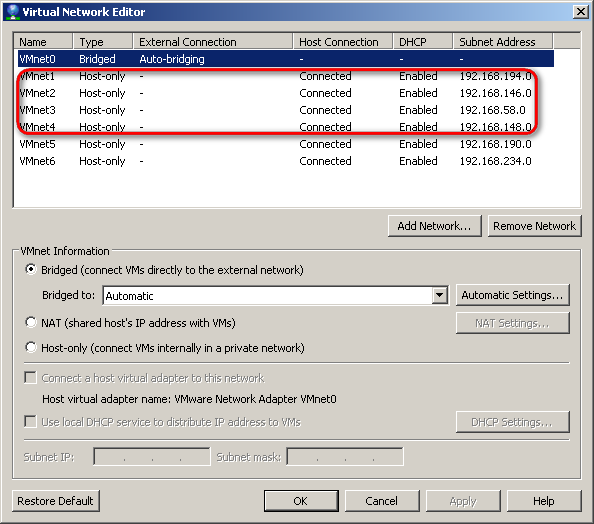
Task: Select the Bridged radio button
Action: (31, 270)
